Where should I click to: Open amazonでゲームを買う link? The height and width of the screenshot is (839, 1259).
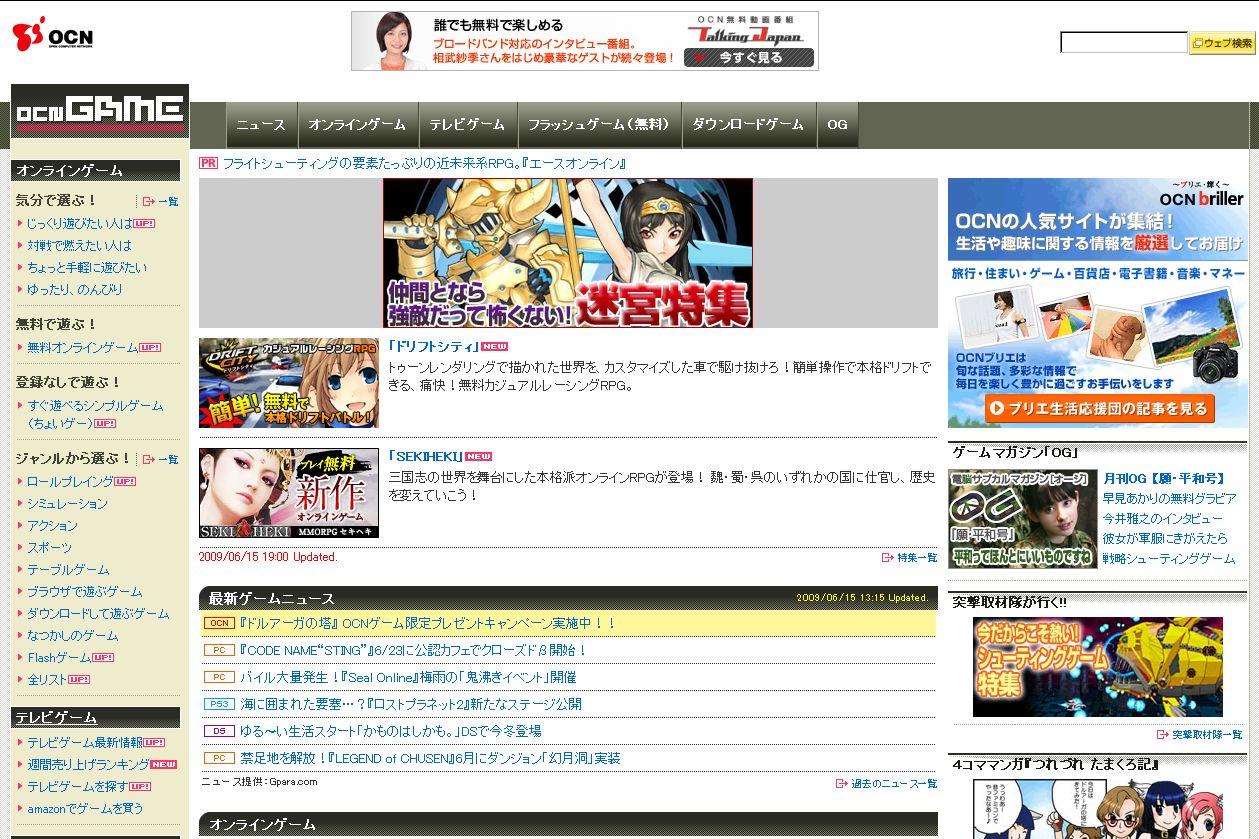pyautogui.click(x=85, y=808)
